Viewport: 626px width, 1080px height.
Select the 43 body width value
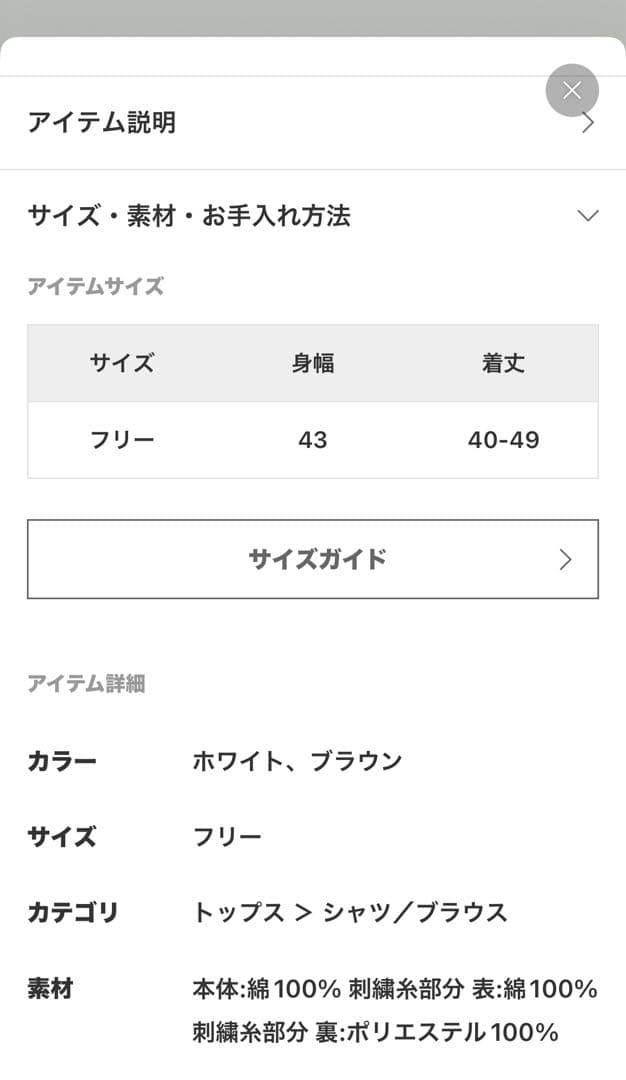pyautogui.click(x=312, y=440)
